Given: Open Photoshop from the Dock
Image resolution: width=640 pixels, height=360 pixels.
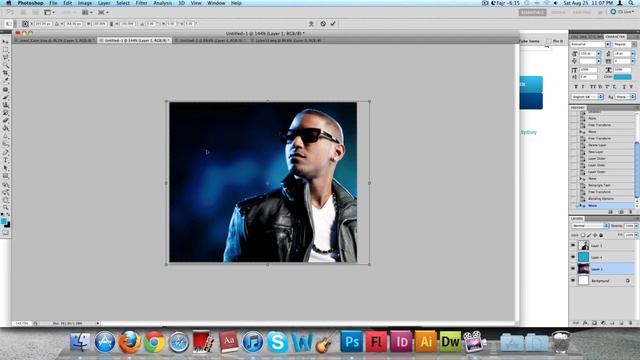Looking at the screenshot, I should [x=351, y=341].
